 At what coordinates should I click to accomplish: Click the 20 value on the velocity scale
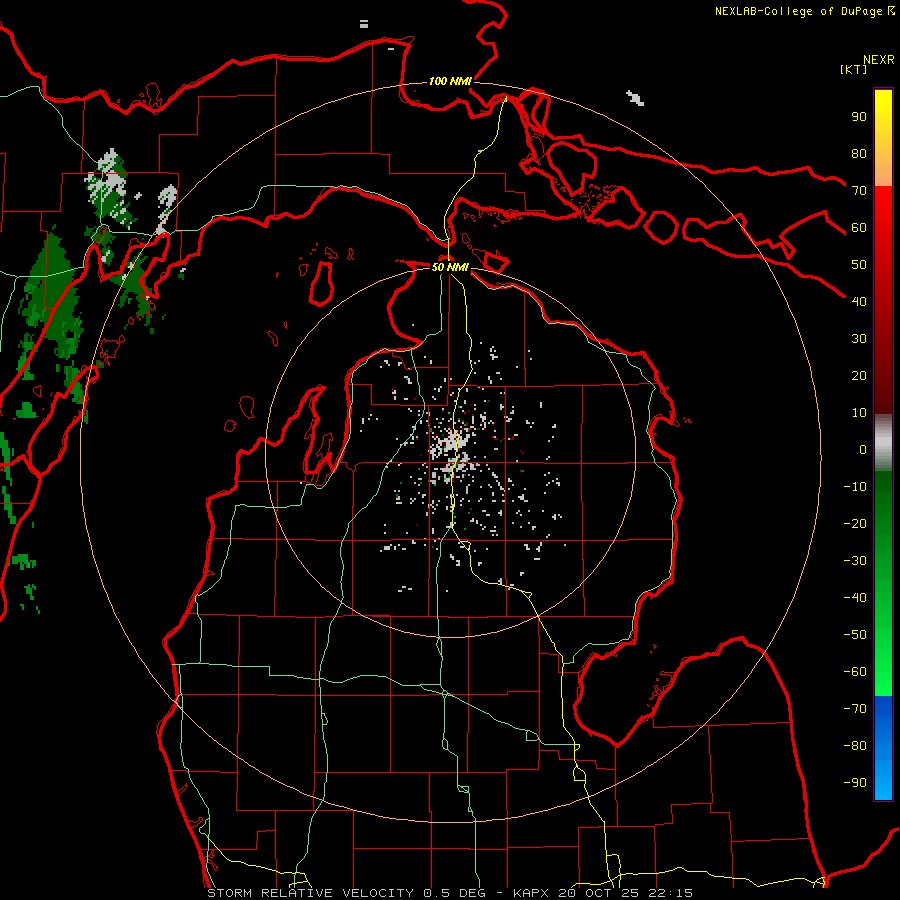tap(859, 375)
